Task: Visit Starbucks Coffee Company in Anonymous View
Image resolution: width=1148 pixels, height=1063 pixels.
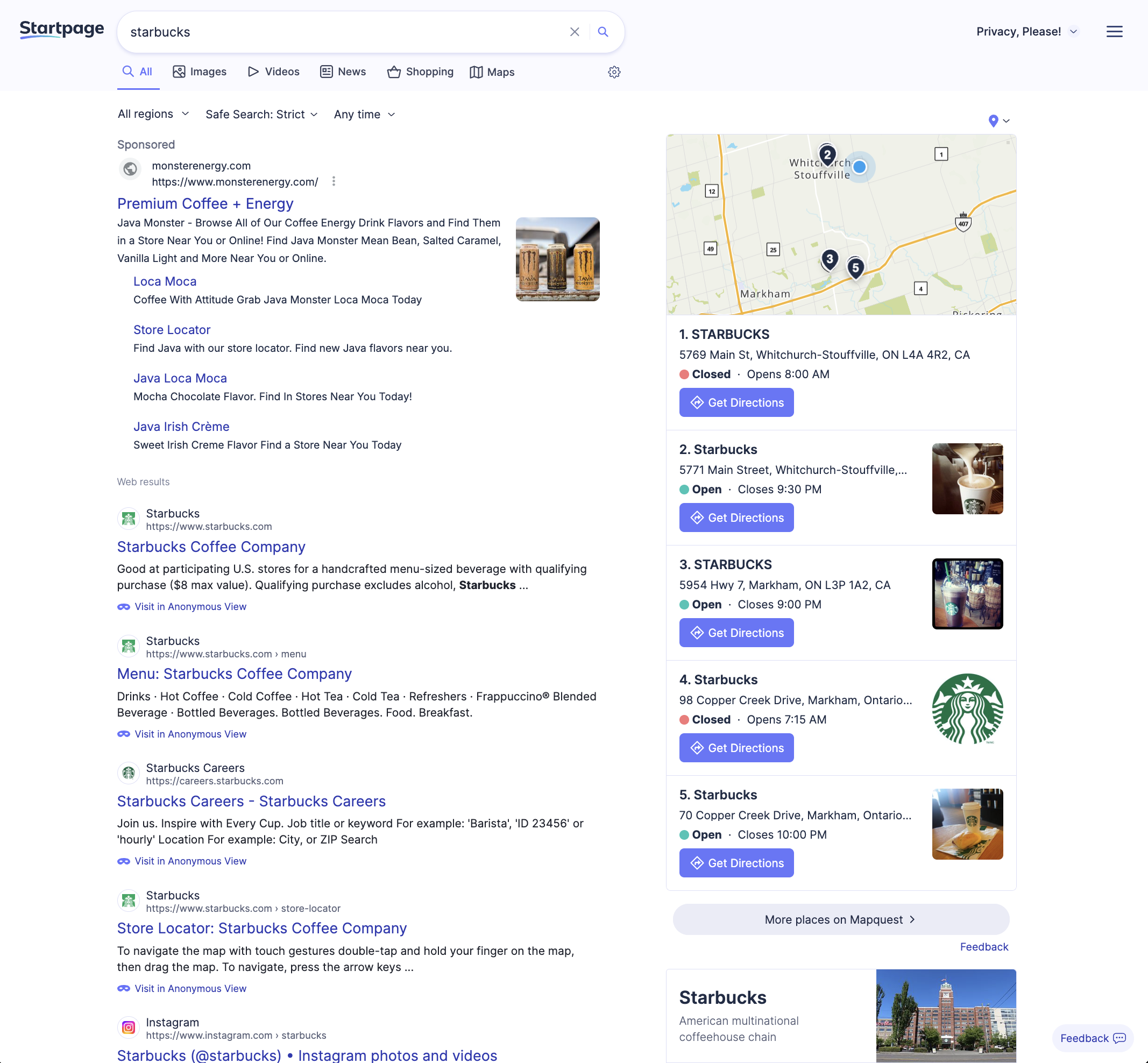Action: 182,607
